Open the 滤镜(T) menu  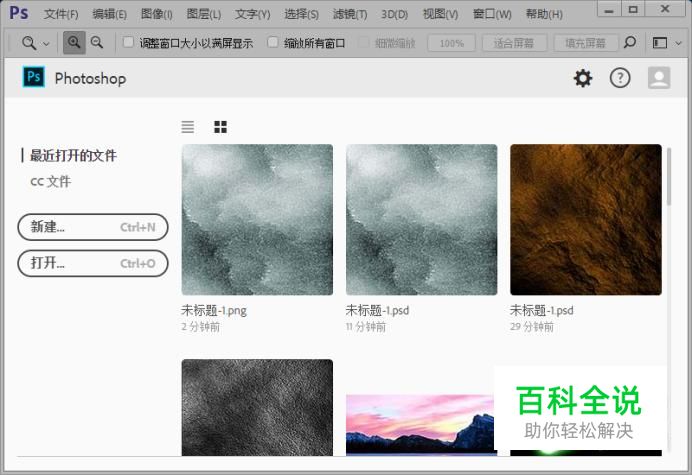click(350, 14)
